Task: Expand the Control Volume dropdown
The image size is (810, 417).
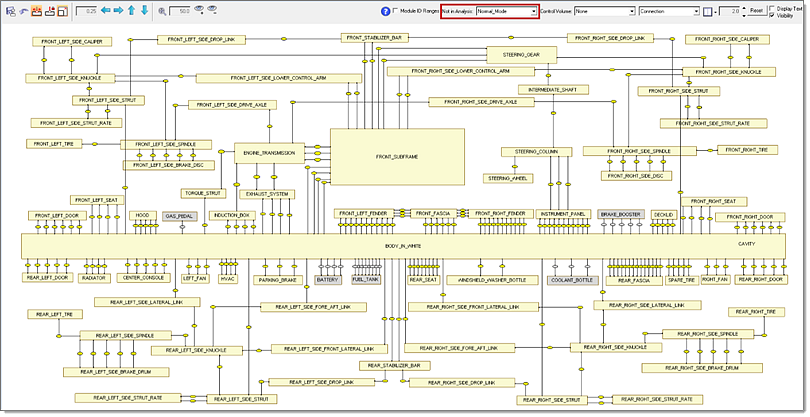Action: click(x=631, y=11)
